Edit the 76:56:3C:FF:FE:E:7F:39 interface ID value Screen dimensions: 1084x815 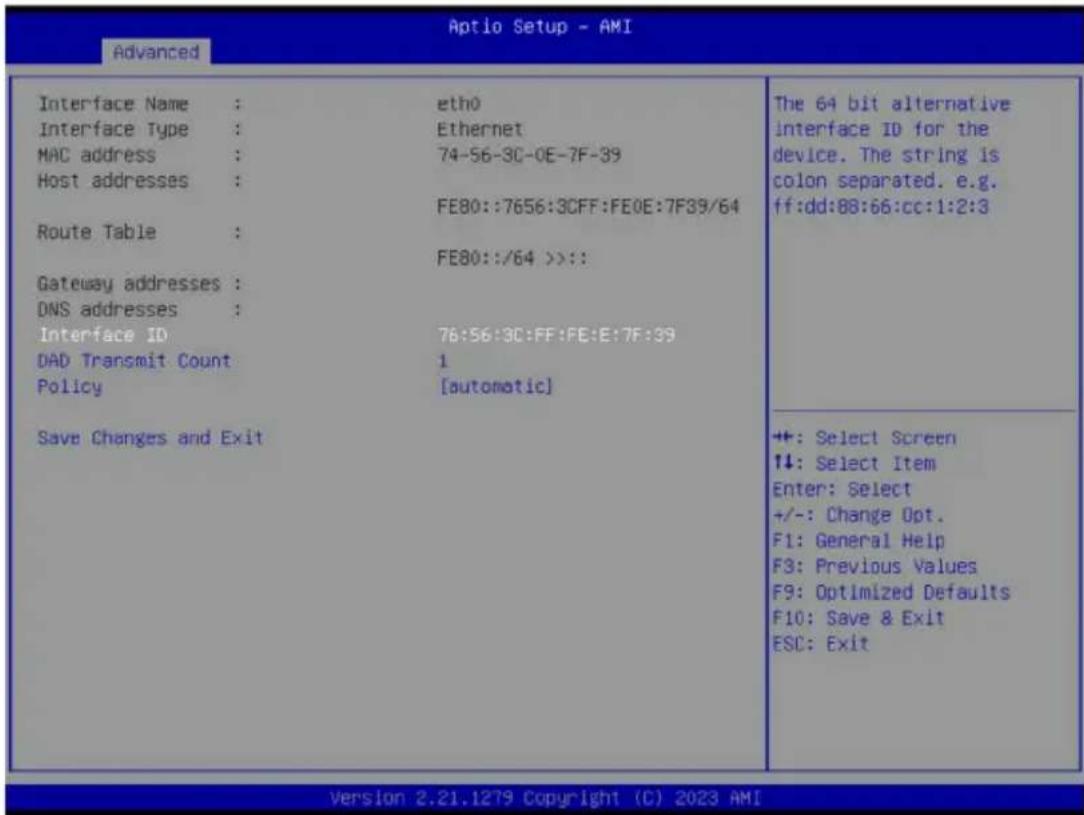click(557, 335)
